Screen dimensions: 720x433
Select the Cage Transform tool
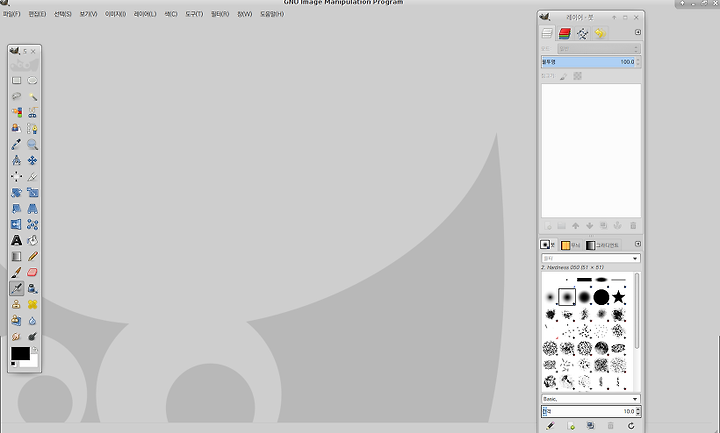click(32, 225)
